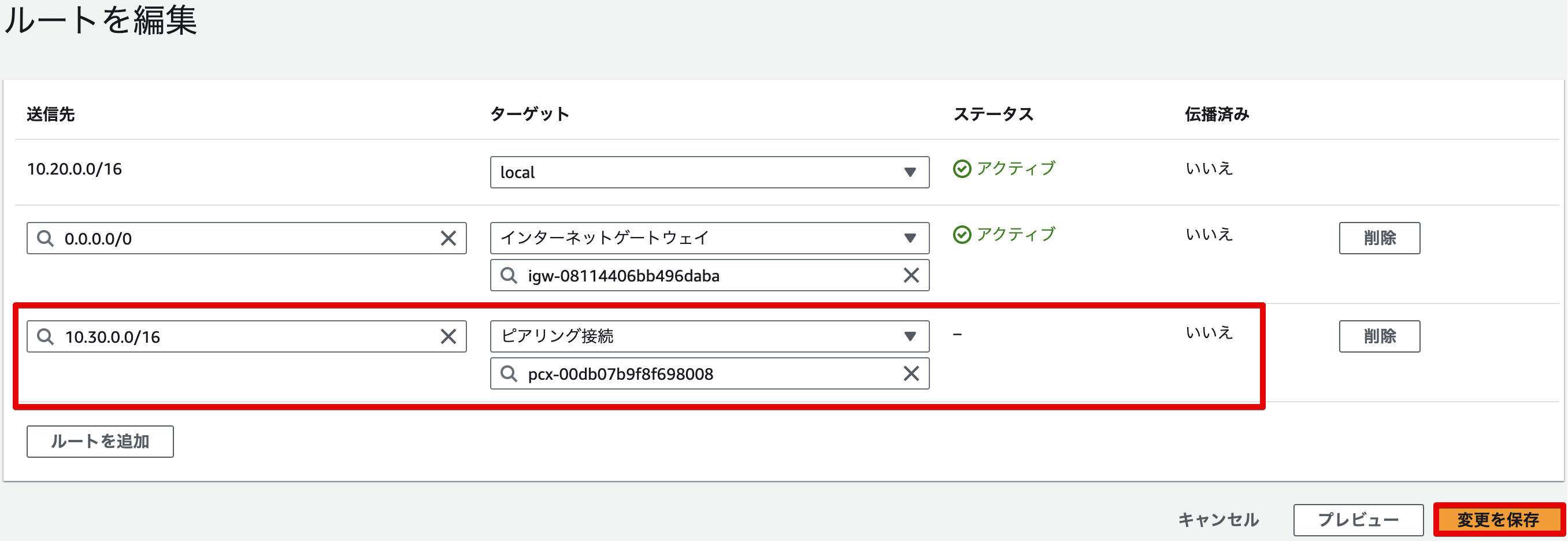Clear the 10.30.0.0/16 destination field
Image resolution: width=1568 pixels, height=541 pixels.
pos(448,336)
